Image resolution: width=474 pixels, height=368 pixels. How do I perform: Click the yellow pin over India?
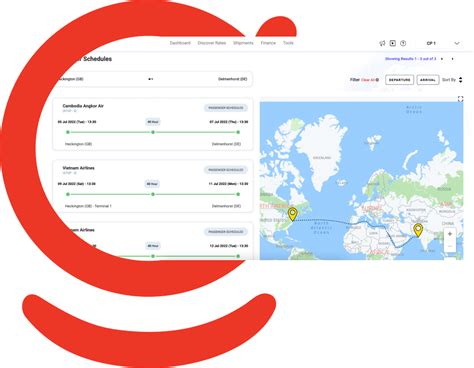pyautogui.click(x=418, y=230)
